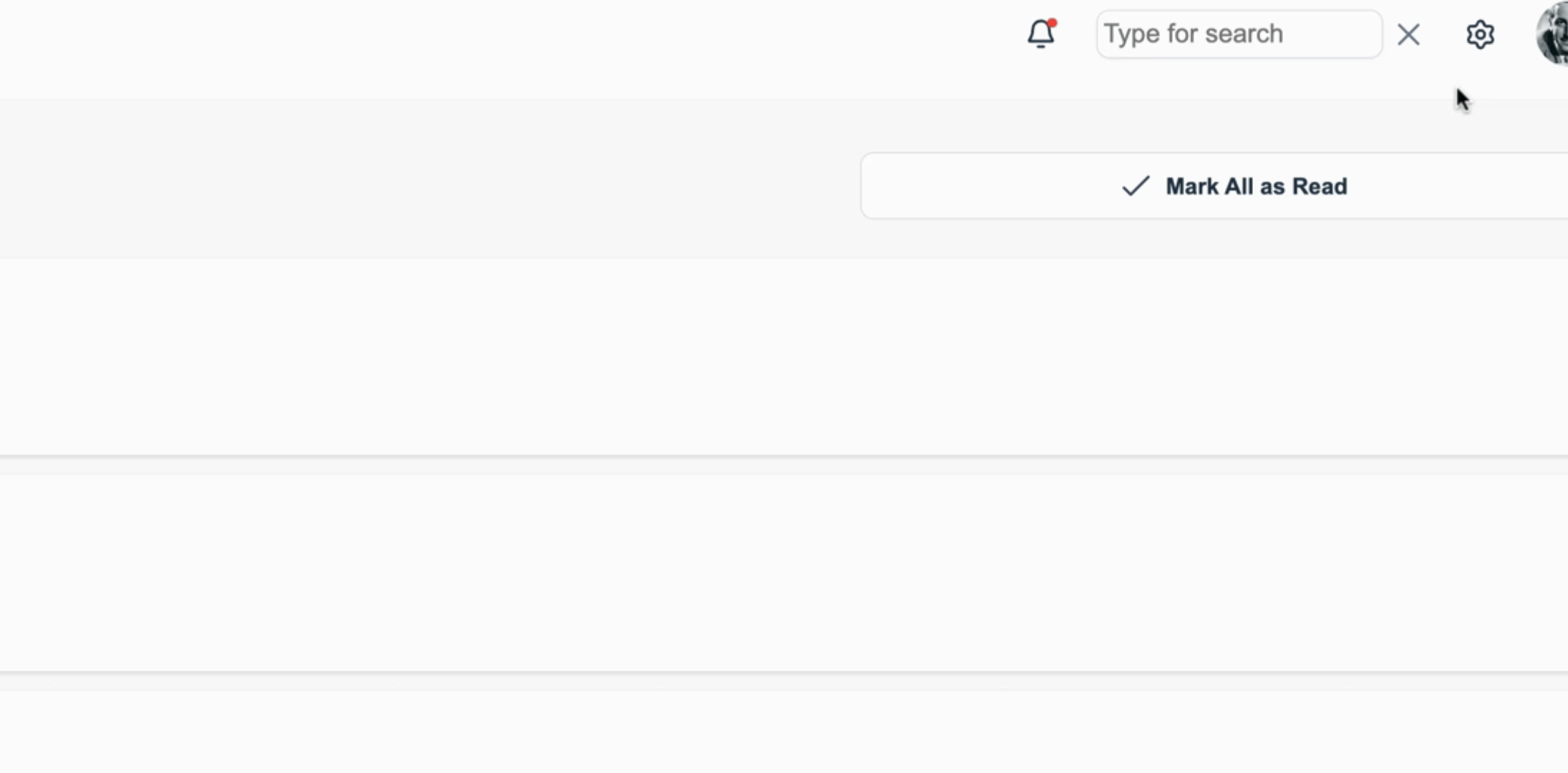Click the red unread badge on the bell
The height and width of the screenshot is (773, 1568).
point(1052,23)
